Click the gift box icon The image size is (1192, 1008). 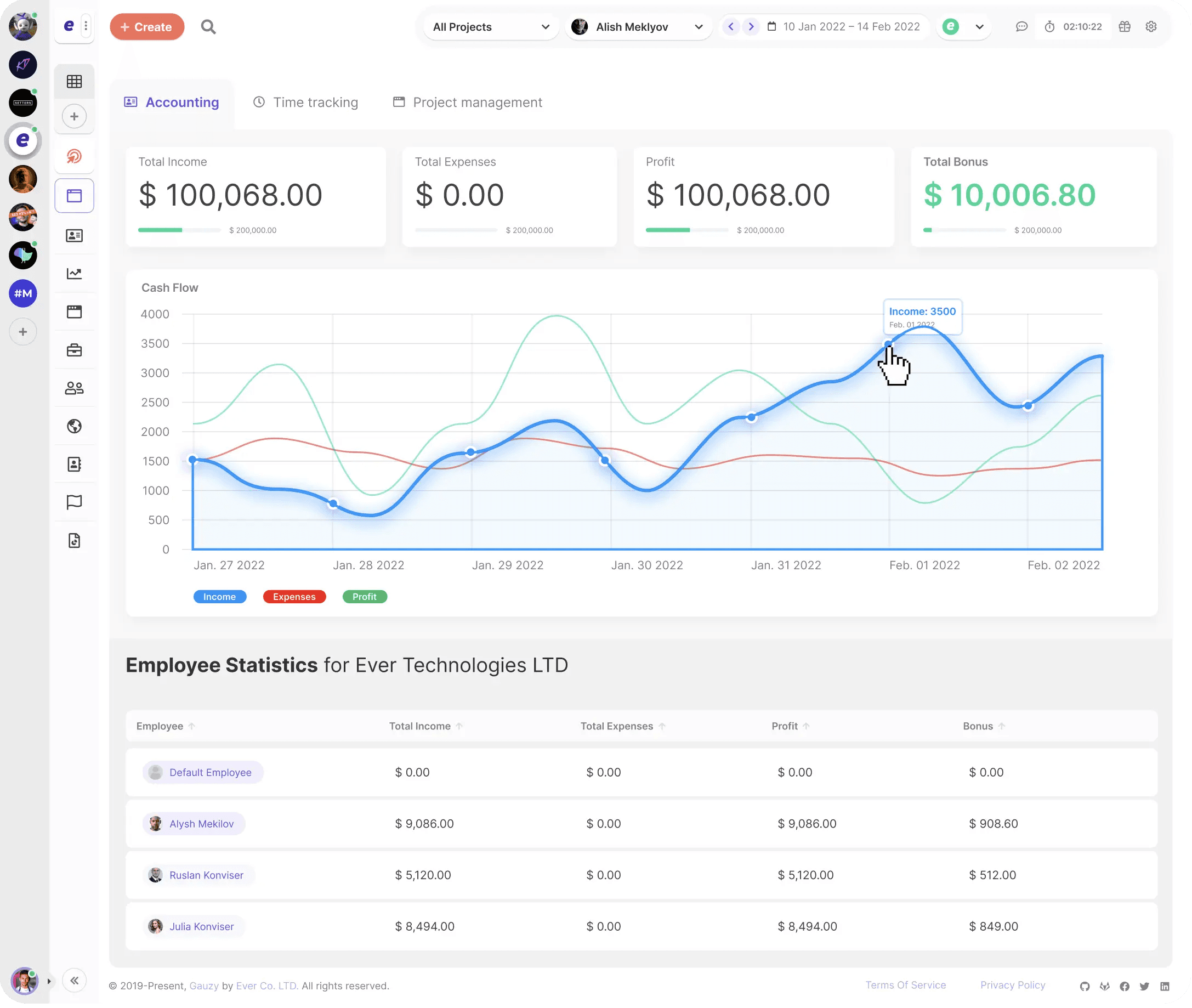click(1124, 27)
